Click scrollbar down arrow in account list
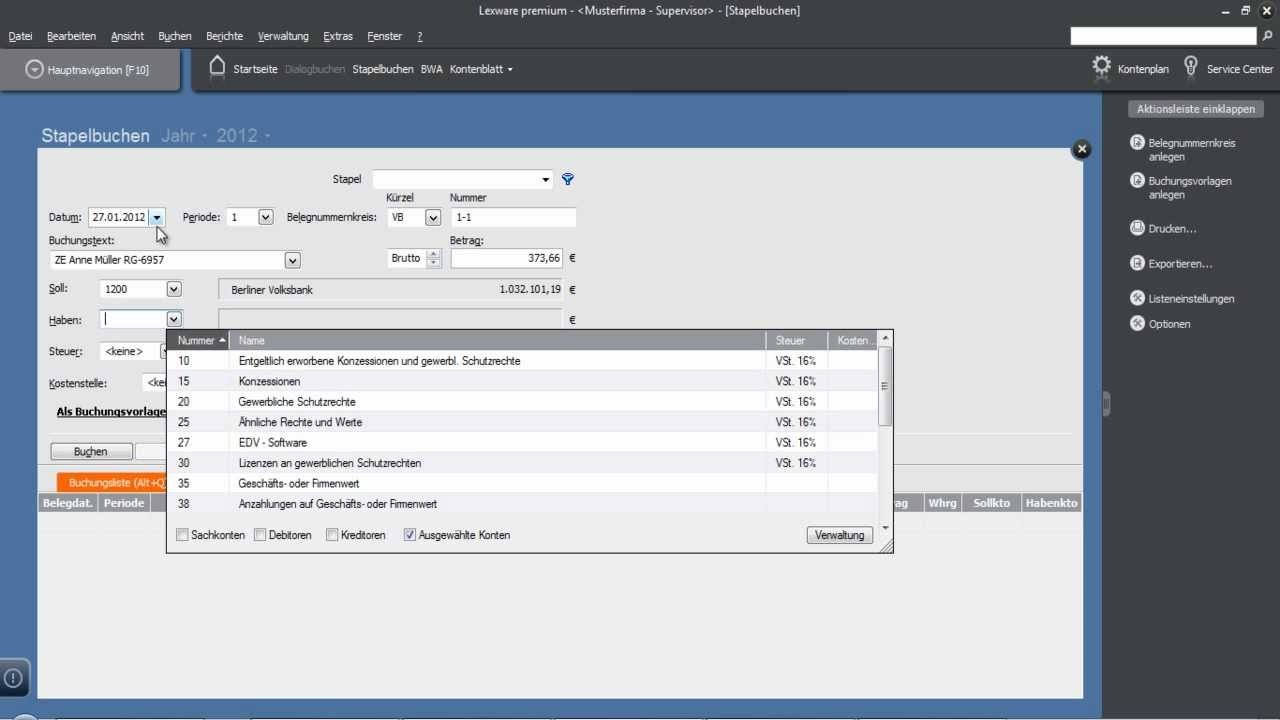 point(885,528)
